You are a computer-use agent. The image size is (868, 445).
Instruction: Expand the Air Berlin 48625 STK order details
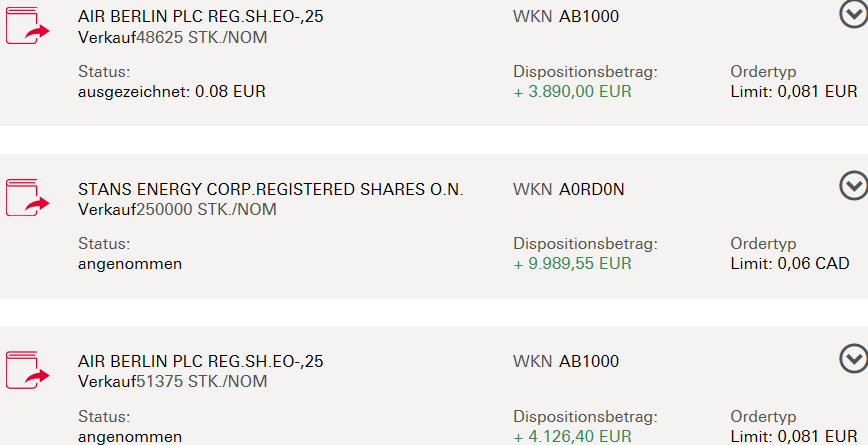[x=853, y=13]
